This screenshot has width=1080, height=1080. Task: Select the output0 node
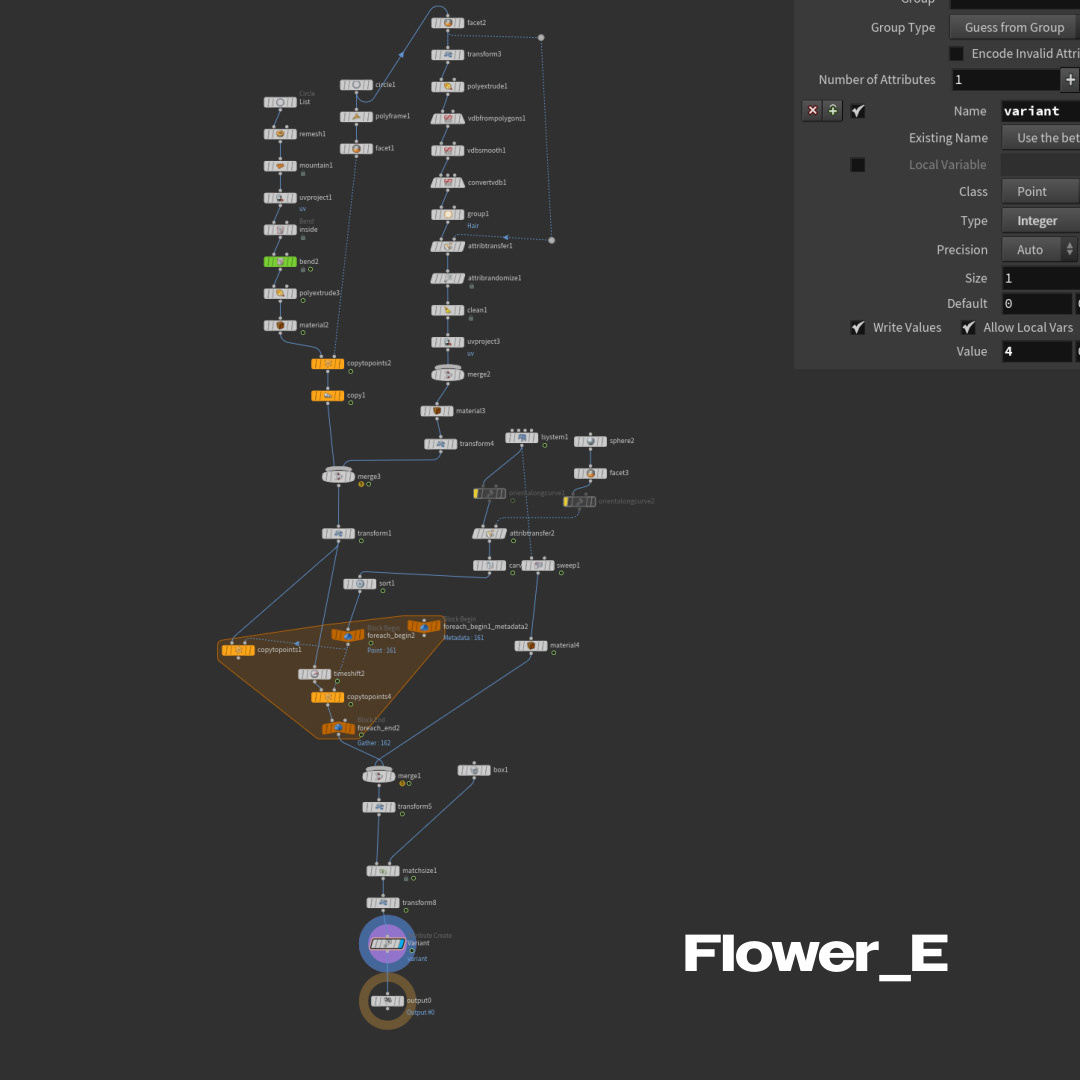pyautogui.click(x=387, y=1001)
